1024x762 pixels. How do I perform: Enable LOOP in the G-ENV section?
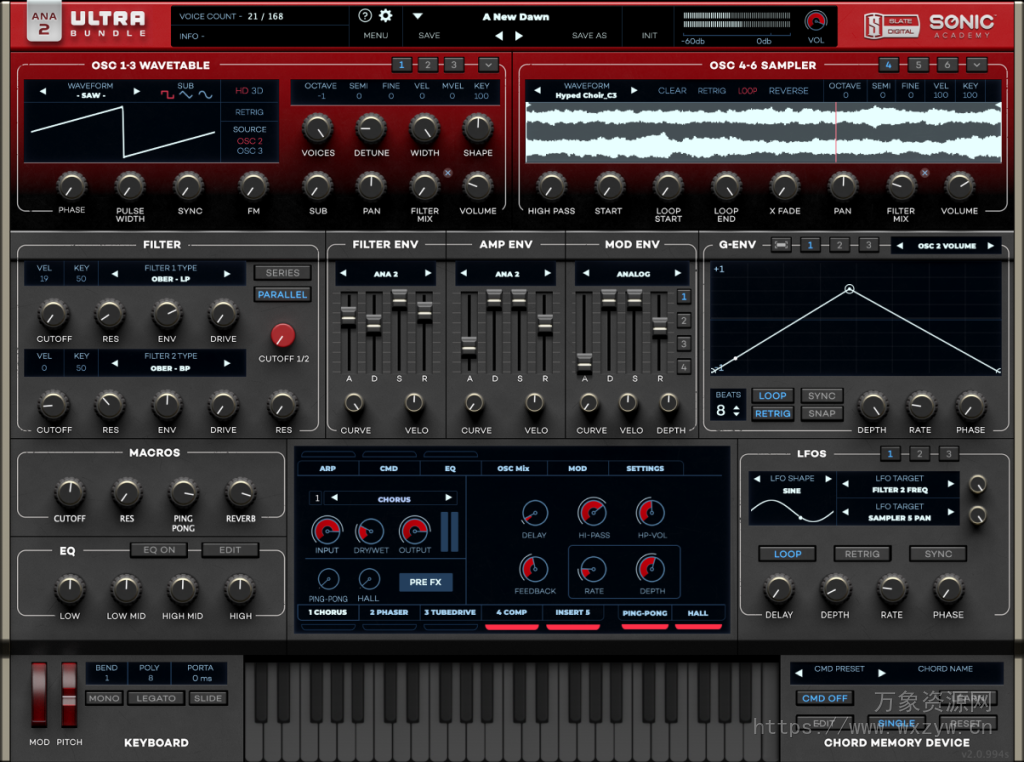tap(771, 395)
